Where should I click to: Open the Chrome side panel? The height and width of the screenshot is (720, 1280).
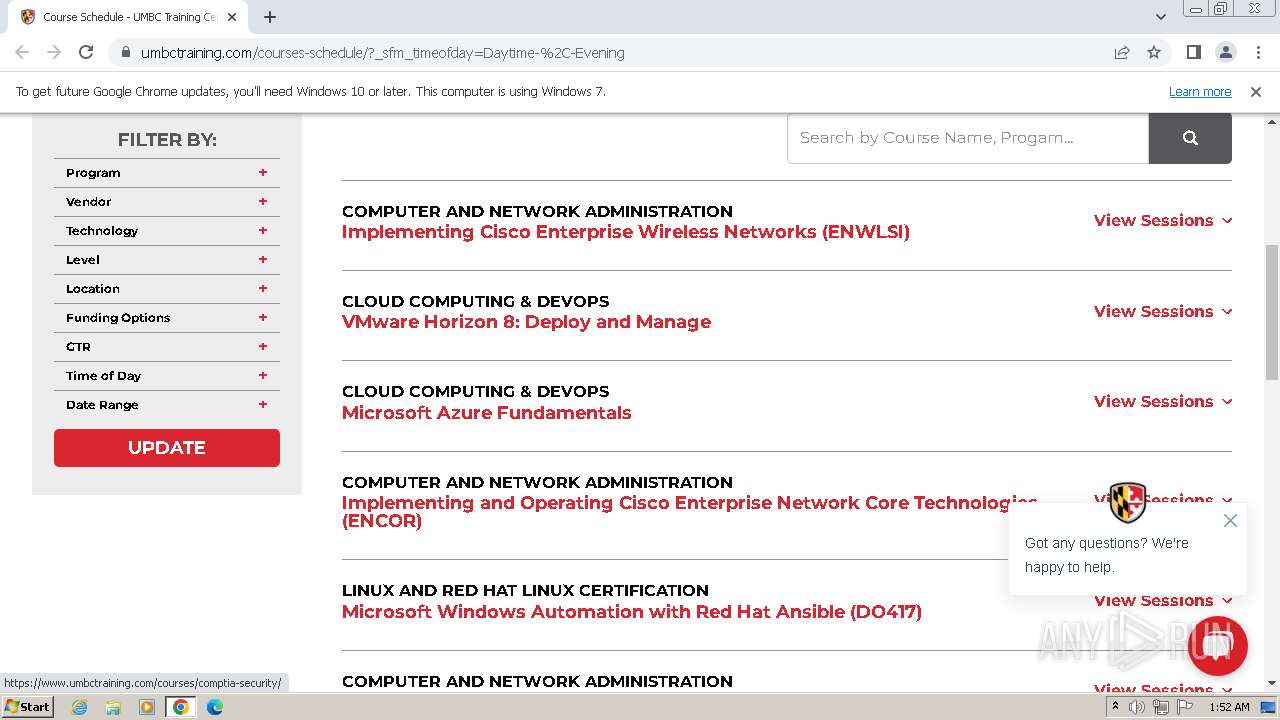1194,52
